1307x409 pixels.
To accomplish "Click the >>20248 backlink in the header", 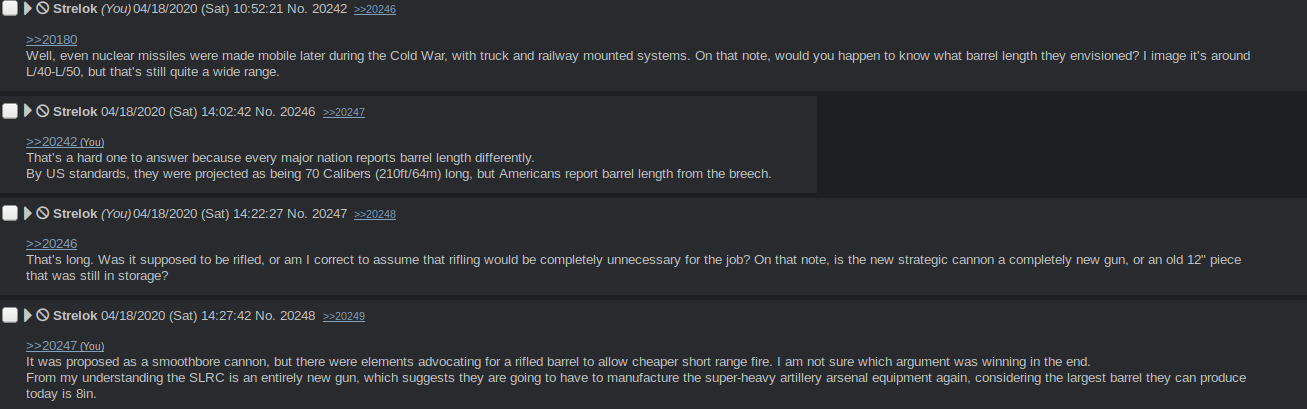I will [375, 214].
